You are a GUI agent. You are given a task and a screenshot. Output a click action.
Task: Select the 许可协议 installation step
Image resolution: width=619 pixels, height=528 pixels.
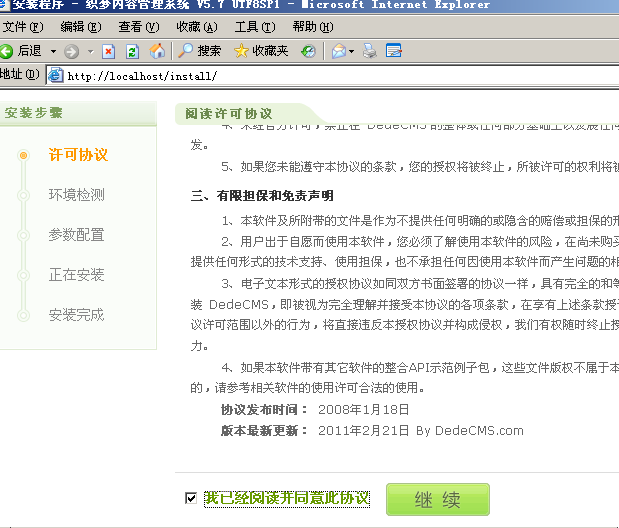coord(78,155)
